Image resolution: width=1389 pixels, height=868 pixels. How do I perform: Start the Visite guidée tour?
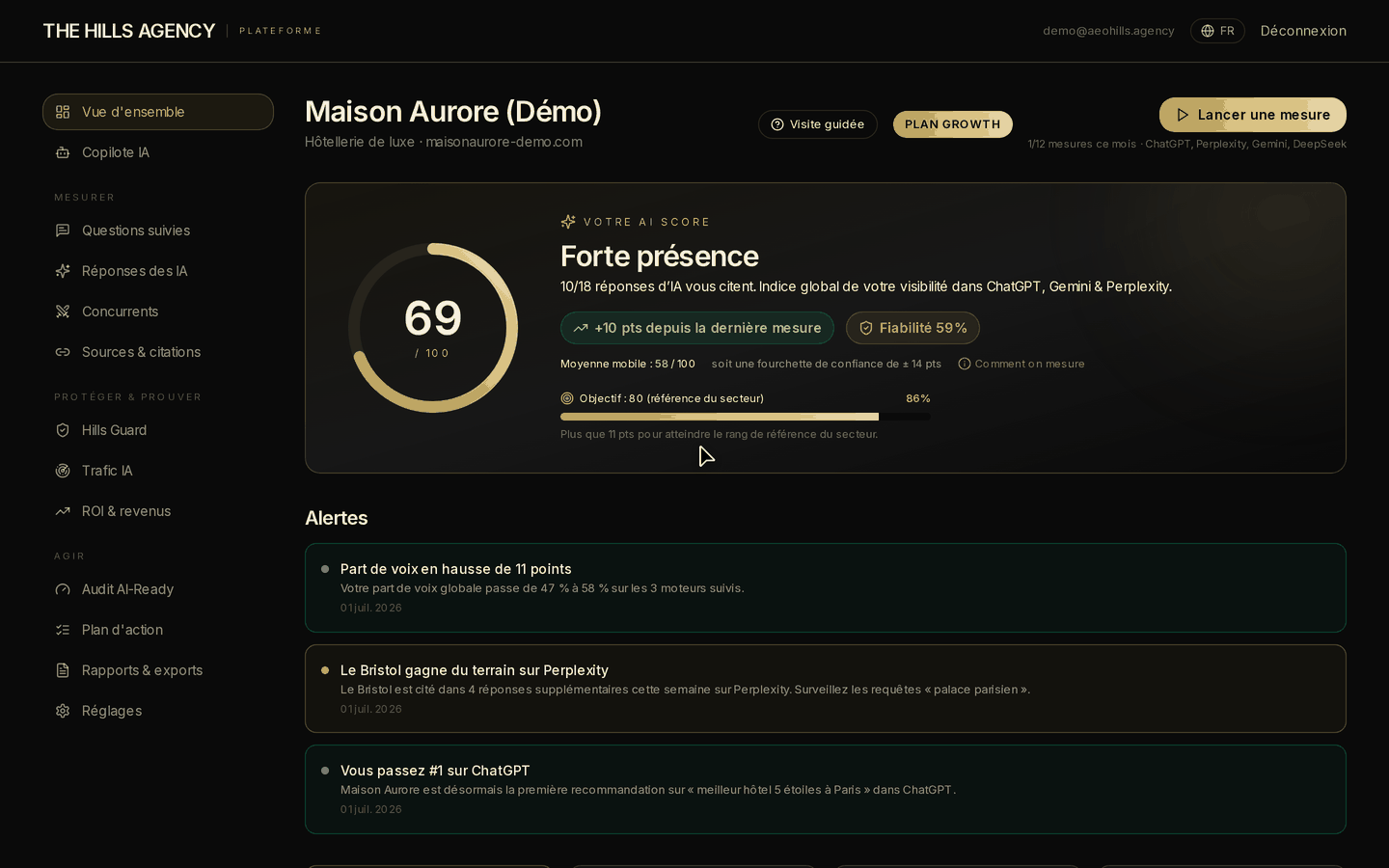click(818, 124)
